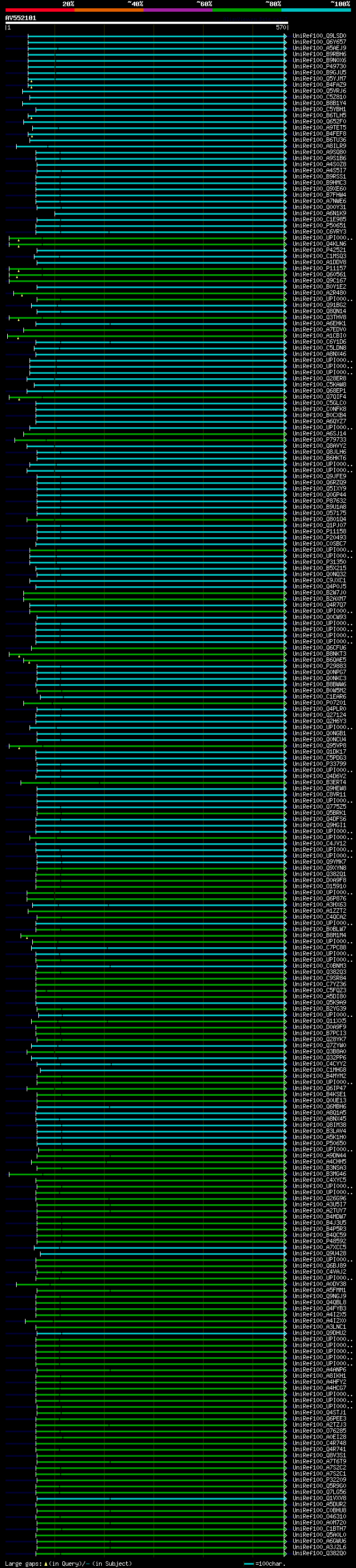This screenshot has height=1568, width=356.
Task: Select the UniRef100_Q28ER8 label
Action: pos(319,379)
